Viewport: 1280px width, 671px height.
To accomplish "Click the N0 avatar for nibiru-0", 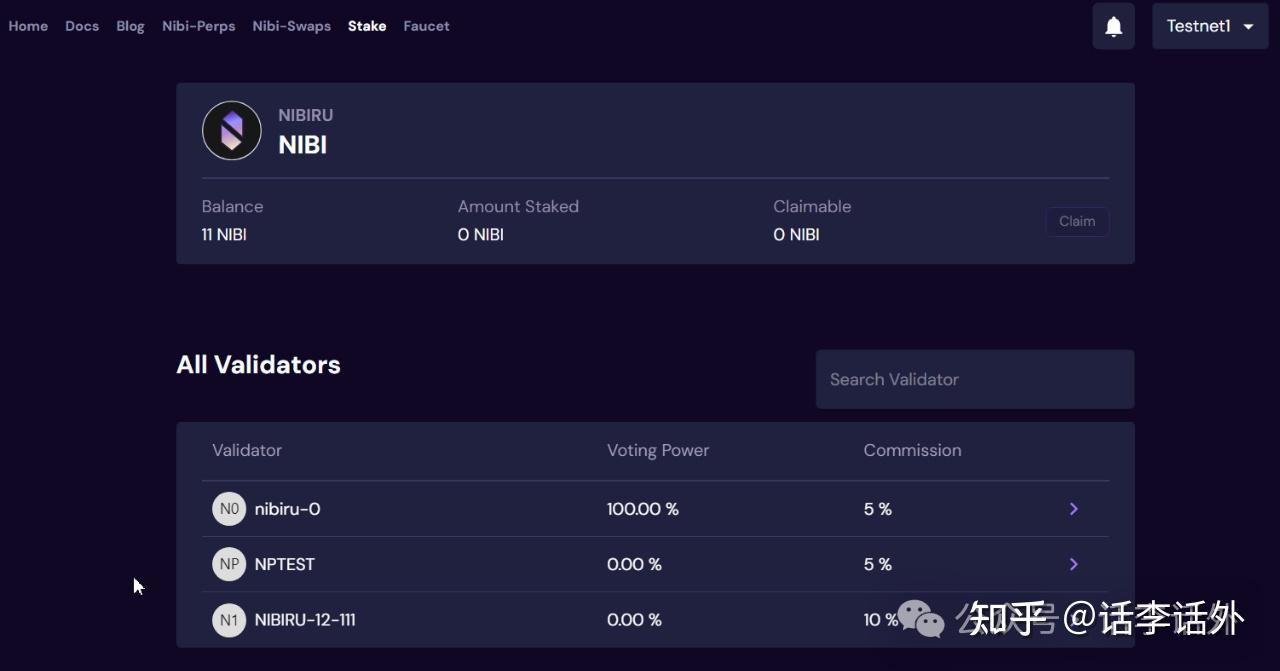I will (229, 509).
